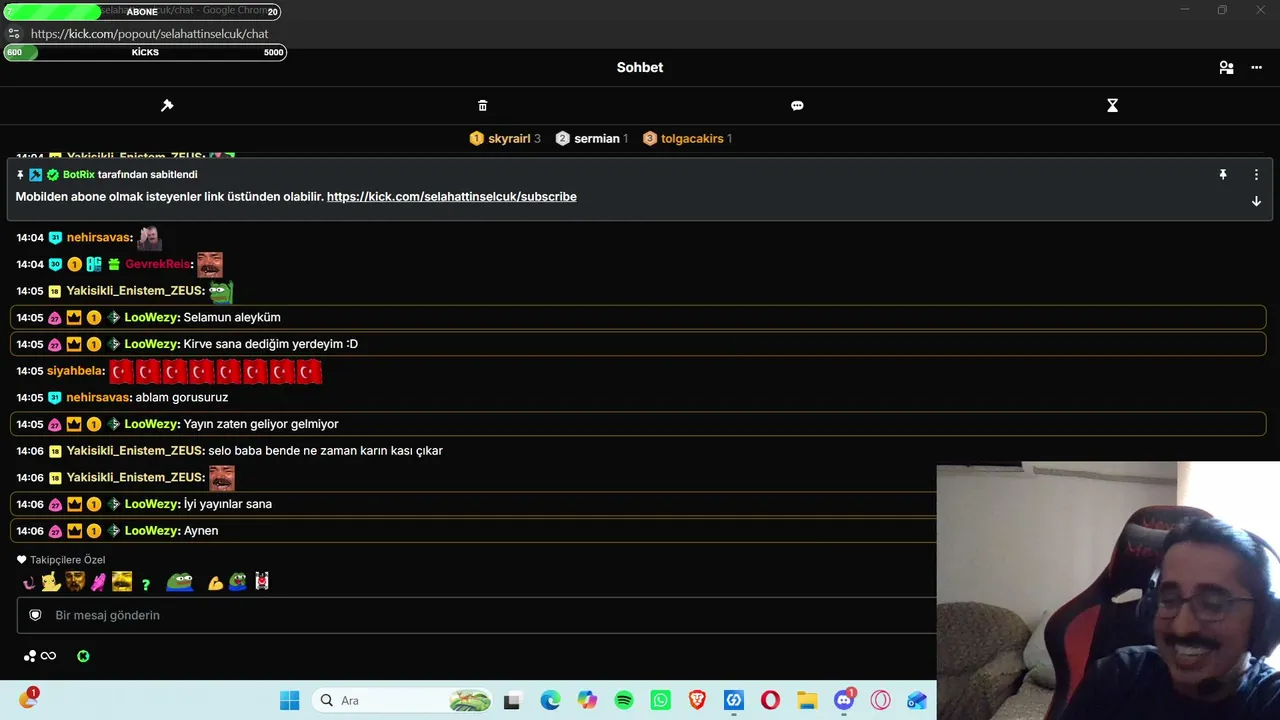Select top gifter skyrairl

pyautogui.click(x=509, y=138)
